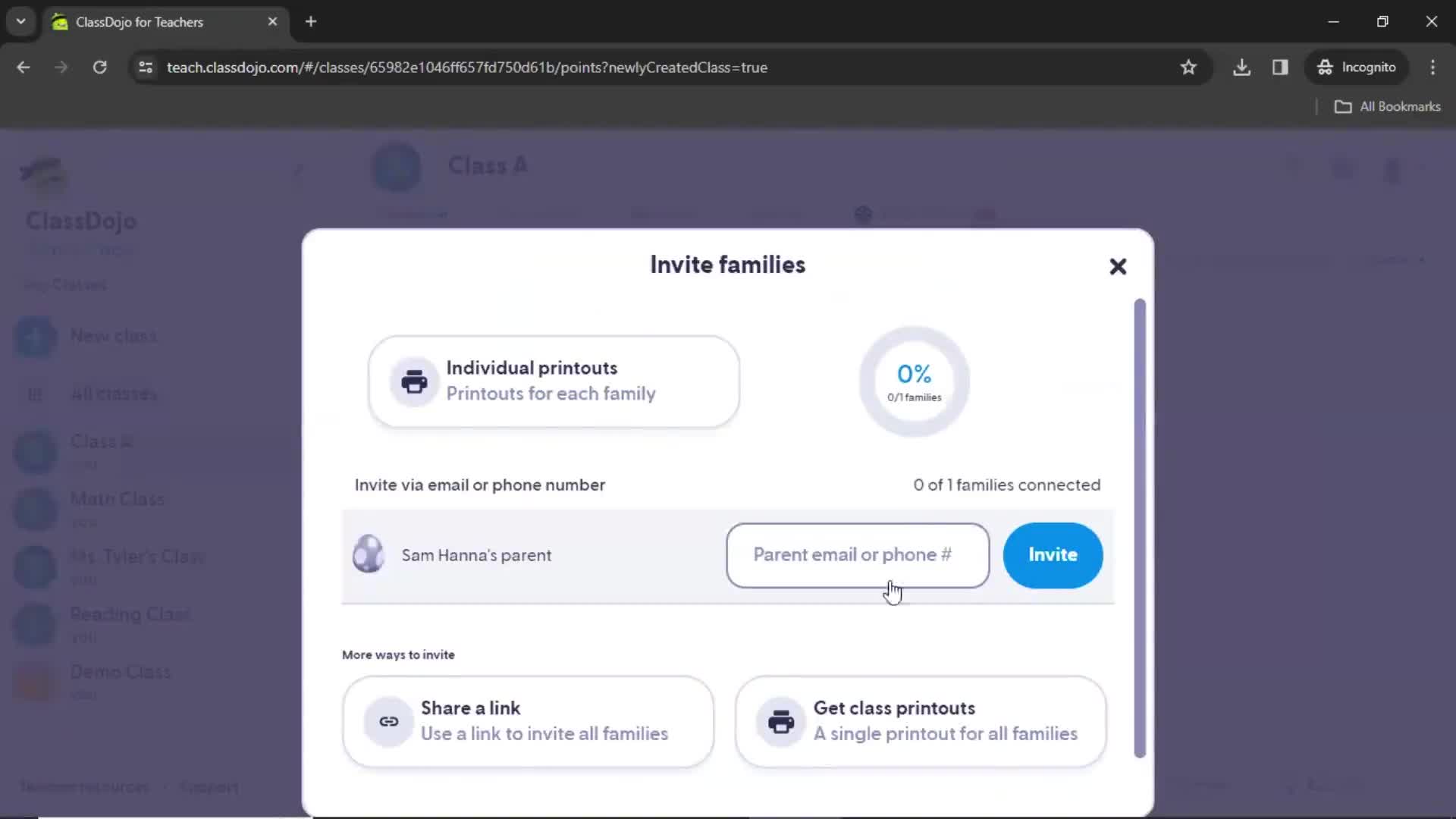Screen dimensions: 1456x819
Task: Click the Get class printouts printer icon
Action: click(x=780, y=721)
